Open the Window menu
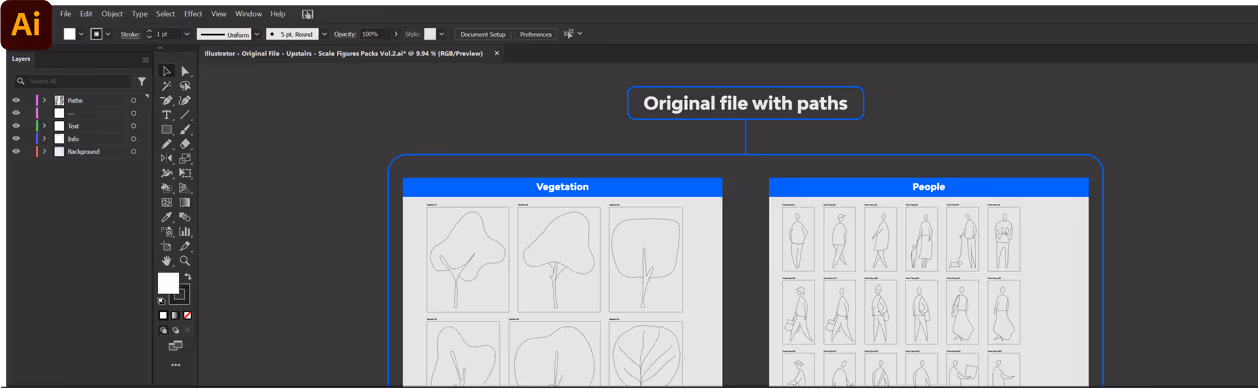 249,14
